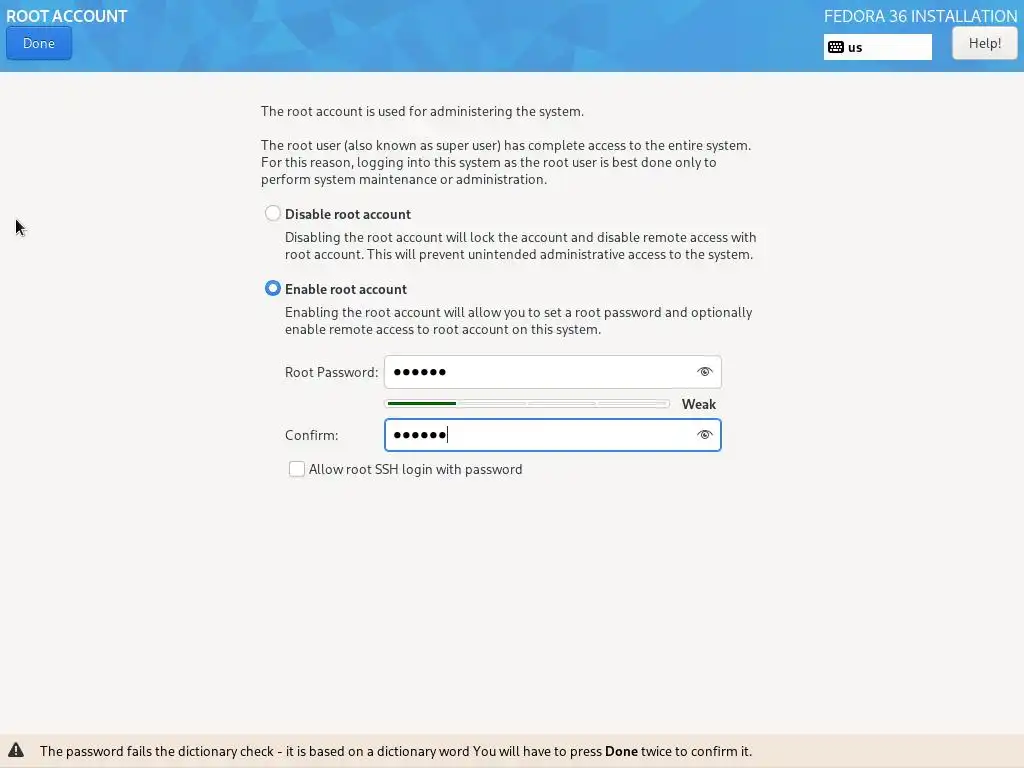Click into the Root Password field
Viewport: 1024px width, 768px height.
(x=552, y=372)
